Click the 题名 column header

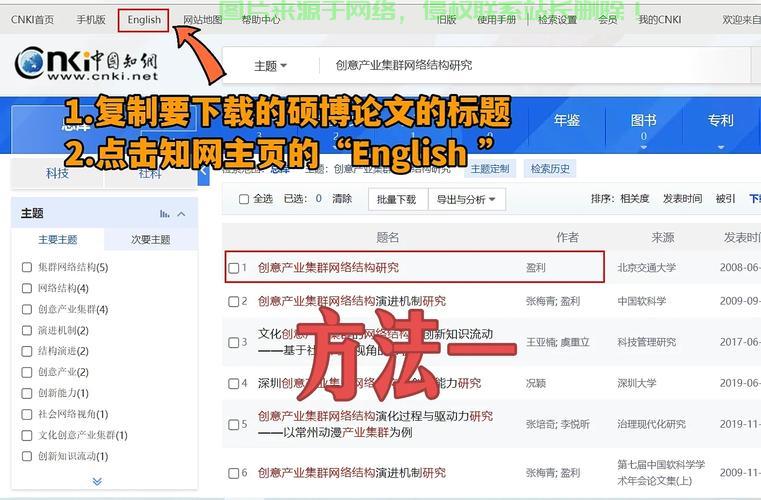click(387, 237)
